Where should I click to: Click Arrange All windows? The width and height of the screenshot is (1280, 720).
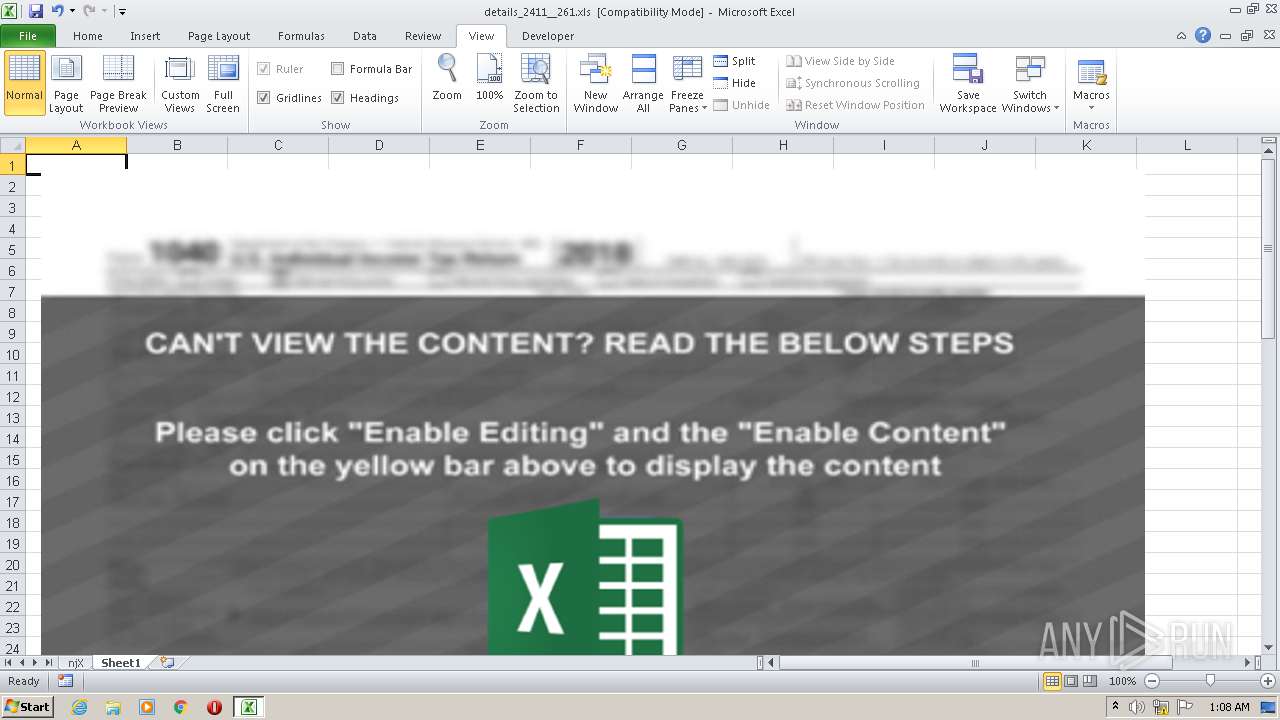click(643, 83)
